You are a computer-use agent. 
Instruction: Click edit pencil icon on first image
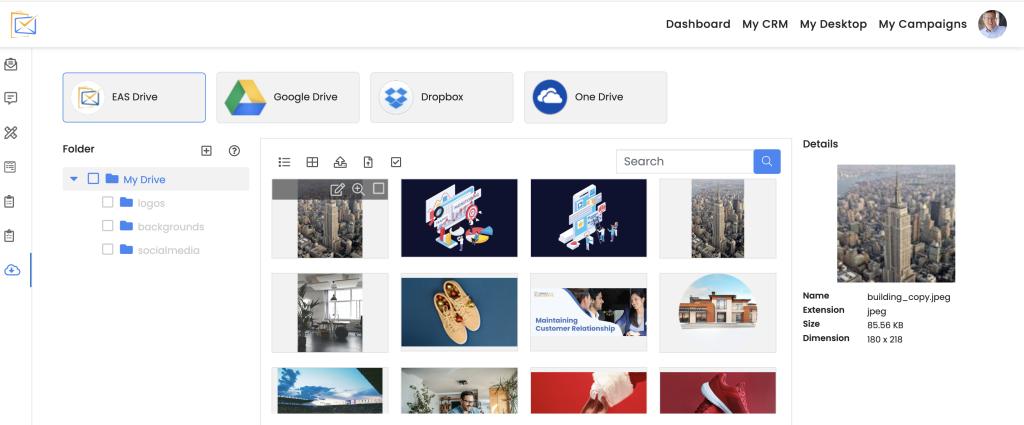pos(337,189)
